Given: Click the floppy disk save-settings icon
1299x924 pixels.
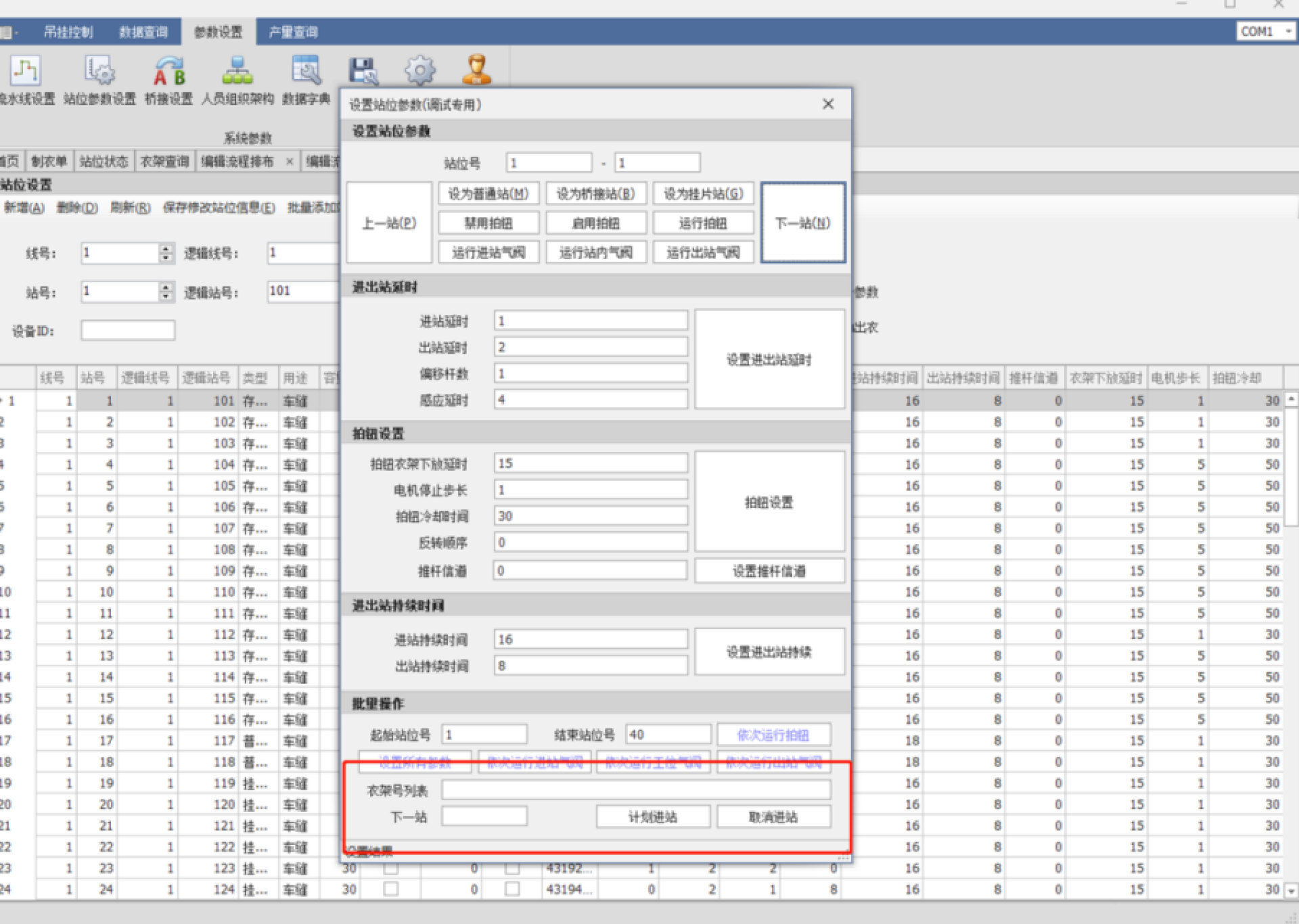Looking at the screenshot, I should tap(363, 70).
